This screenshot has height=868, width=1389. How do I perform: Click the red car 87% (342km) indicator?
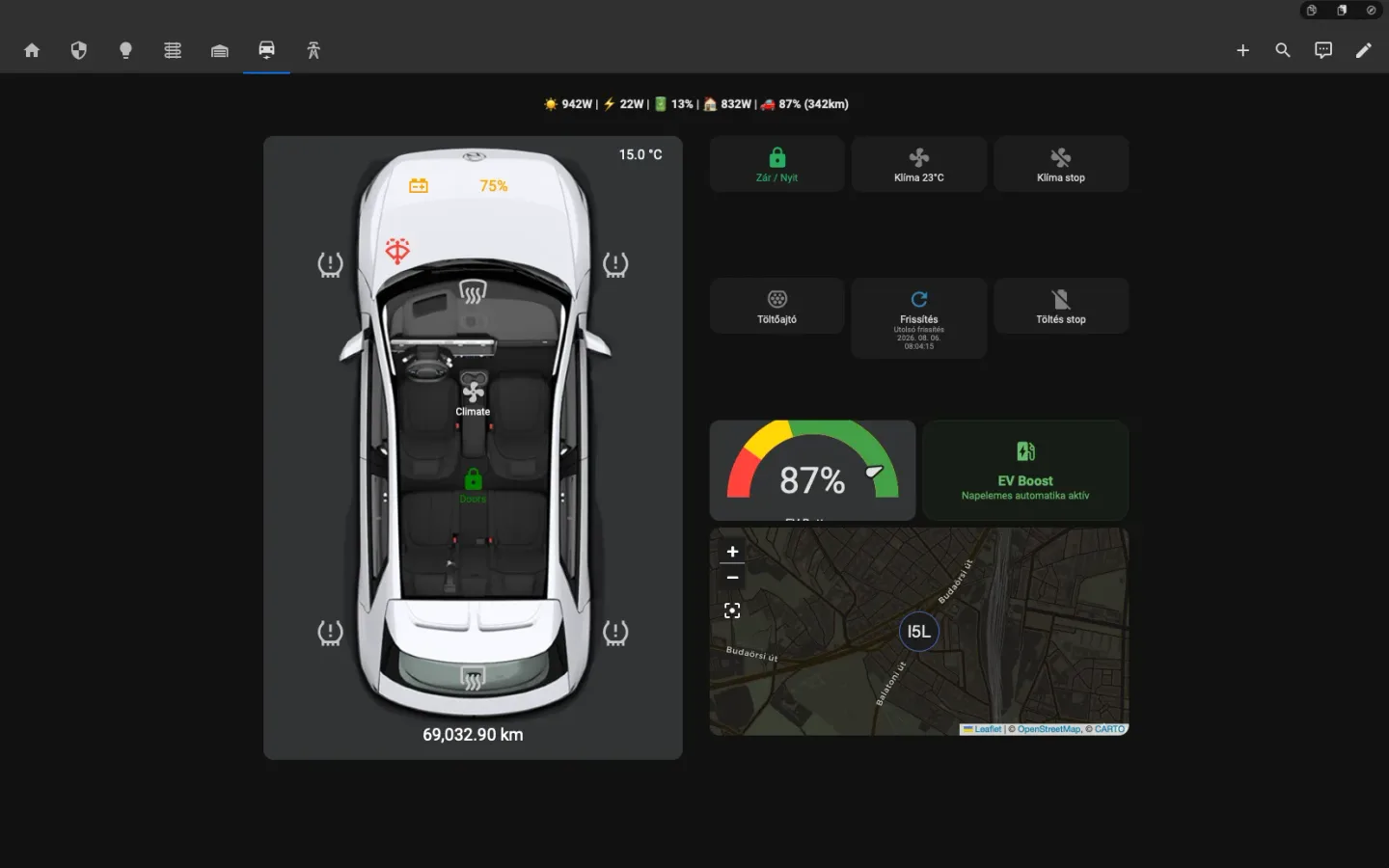804,104
